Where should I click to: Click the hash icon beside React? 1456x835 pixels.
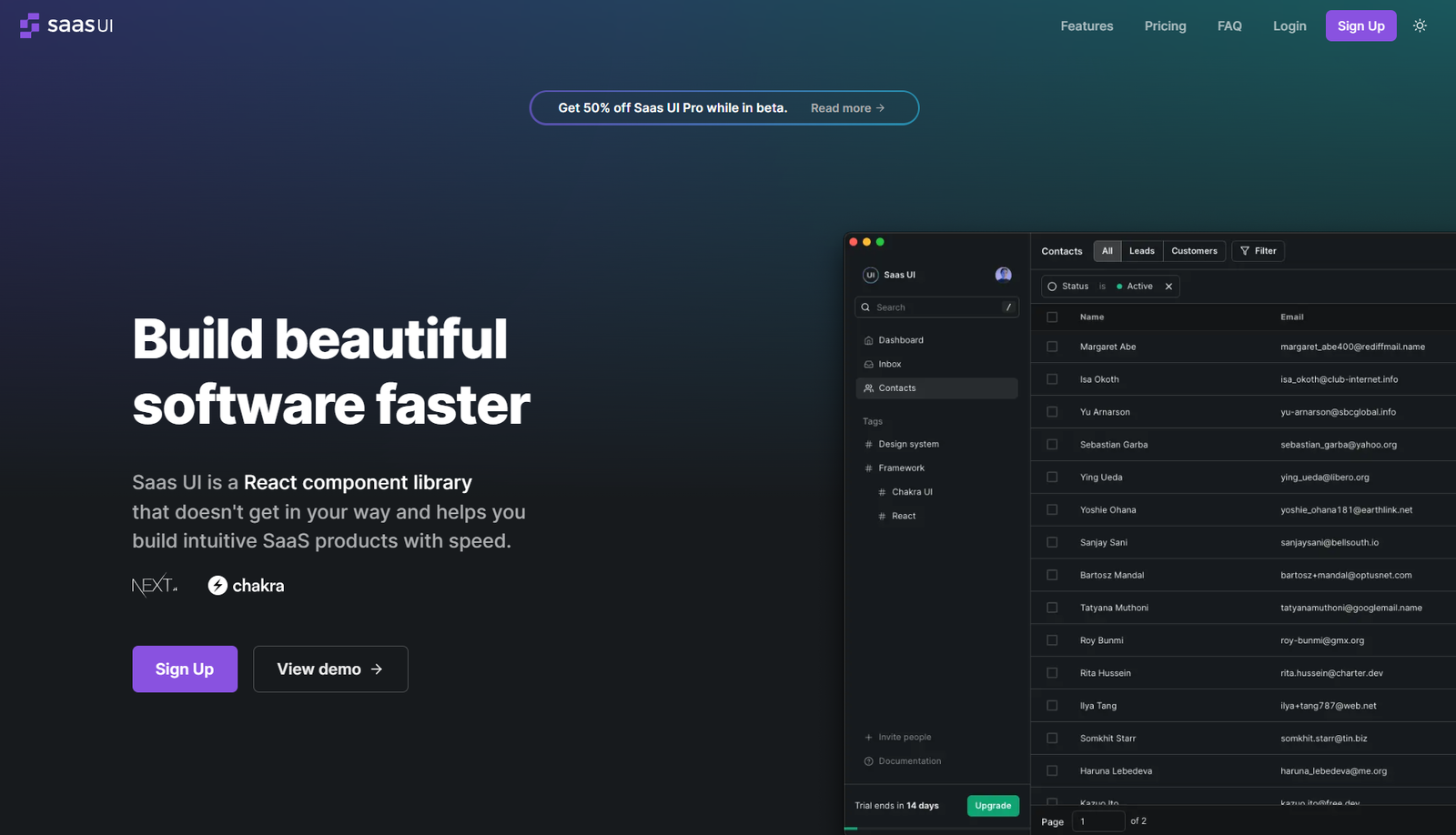(882, 516)
